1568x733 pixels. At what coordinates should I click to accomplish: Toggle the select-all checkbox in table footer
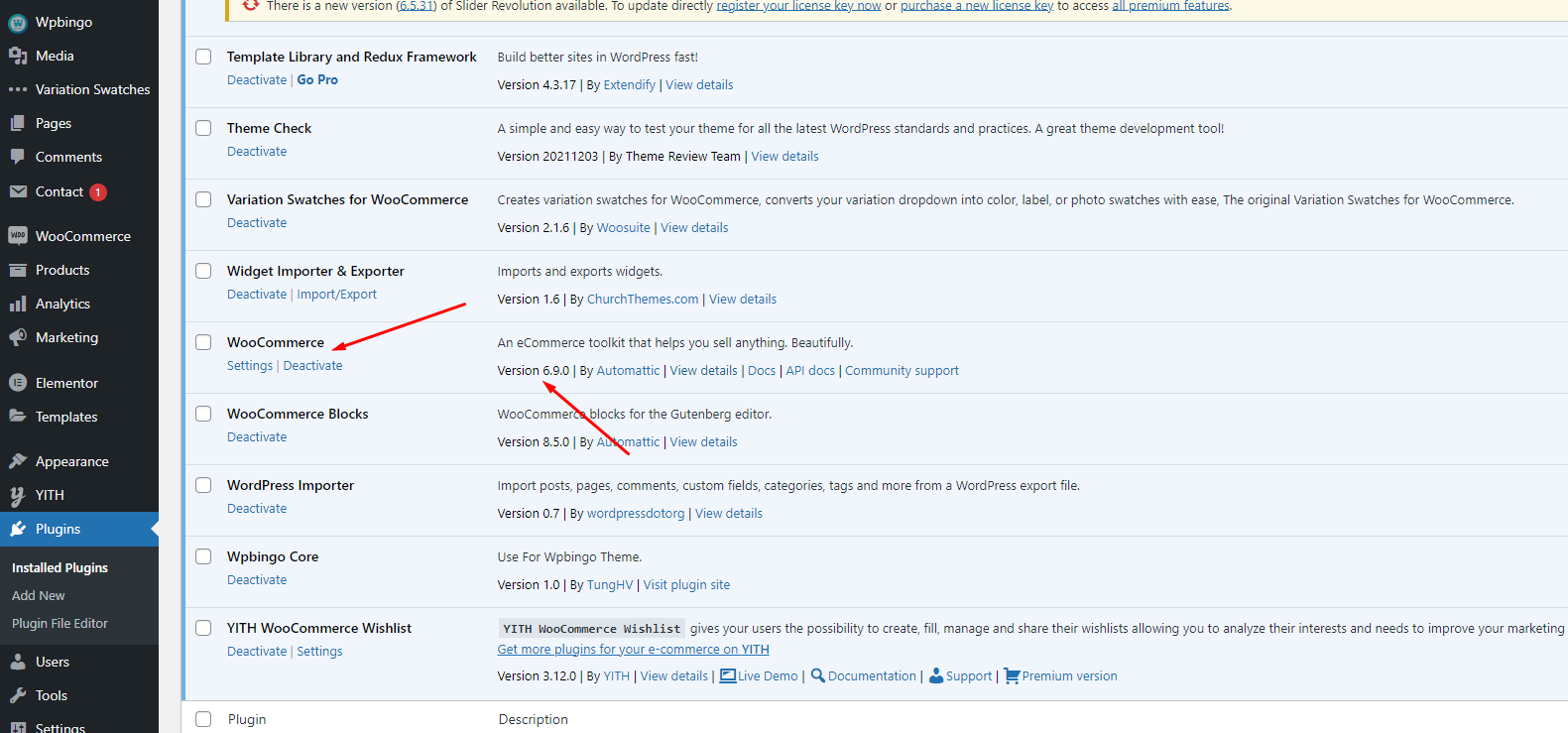pyautogui.click(x=203, y=719)
